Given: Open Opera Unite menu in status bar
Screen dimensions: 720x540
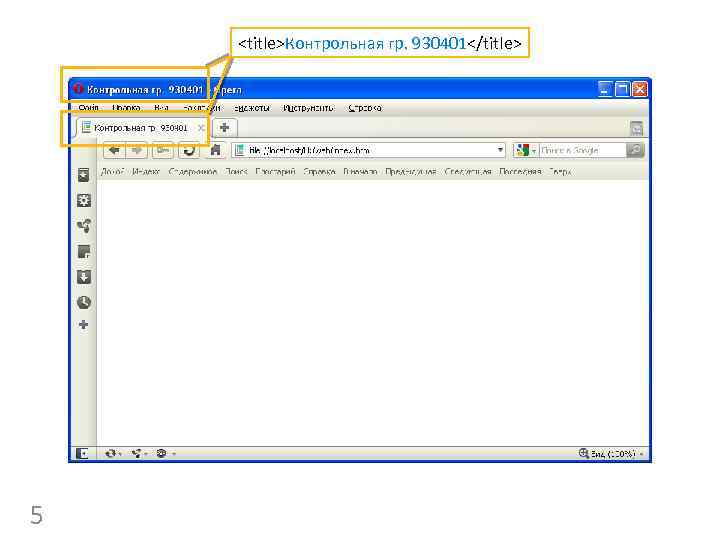Looking at the screenshot, I should [x=139, y=454].
